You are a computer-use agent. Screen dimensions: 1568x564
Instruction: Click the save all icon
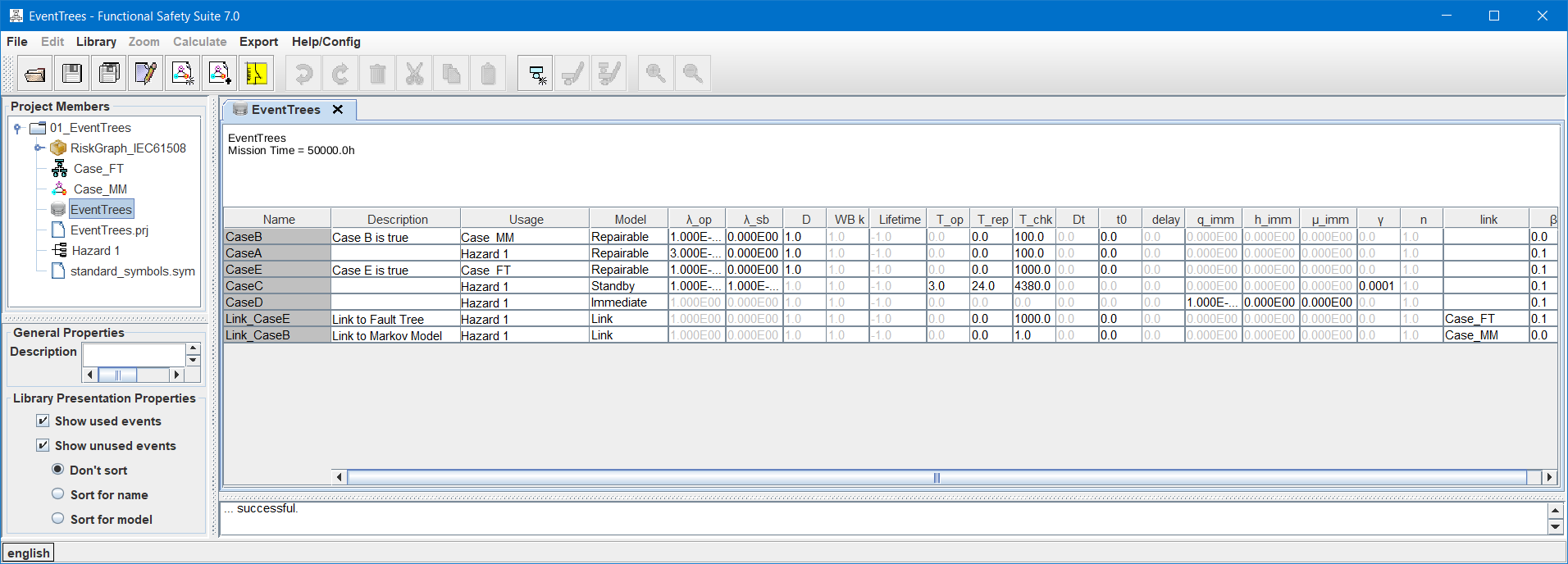pyautogui.click(x=109, y=74)
